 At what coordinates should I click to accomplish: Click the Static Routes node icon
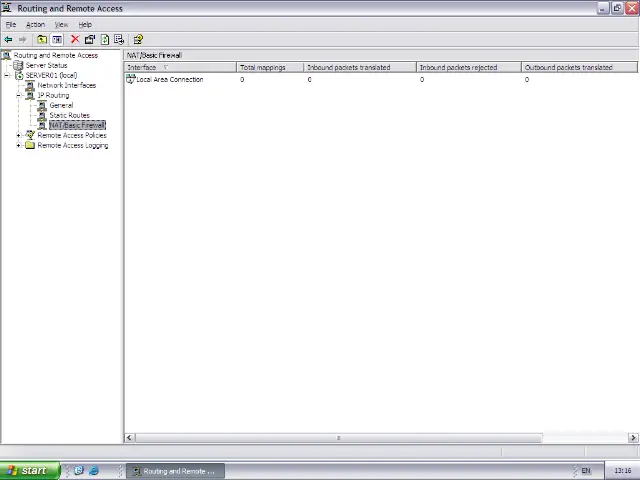[x=42, y=116]
